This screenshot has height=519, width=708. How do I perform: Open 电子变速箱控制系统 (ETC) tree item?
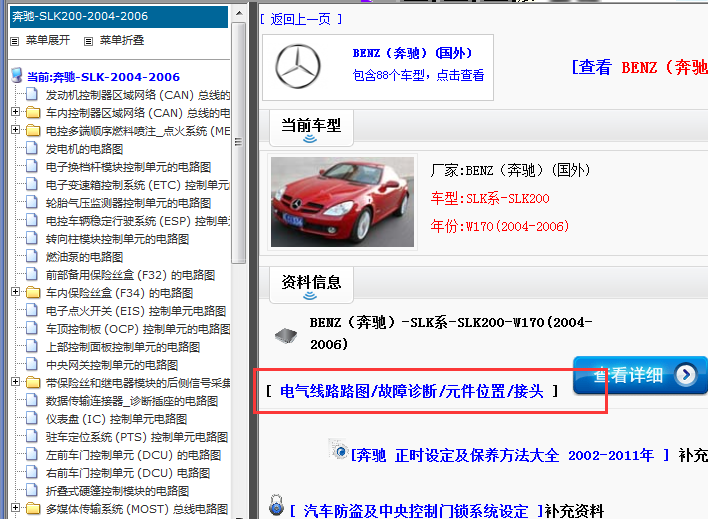click(x=138, y=185)
